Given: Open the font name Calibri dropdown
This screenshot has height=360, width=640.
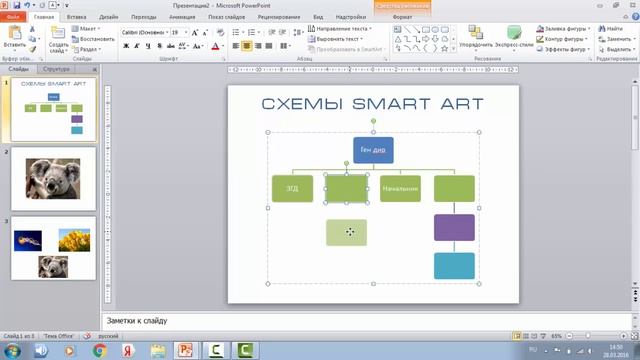Looking at the screenshot, I should pyautogui.click(x=167, y=32).
